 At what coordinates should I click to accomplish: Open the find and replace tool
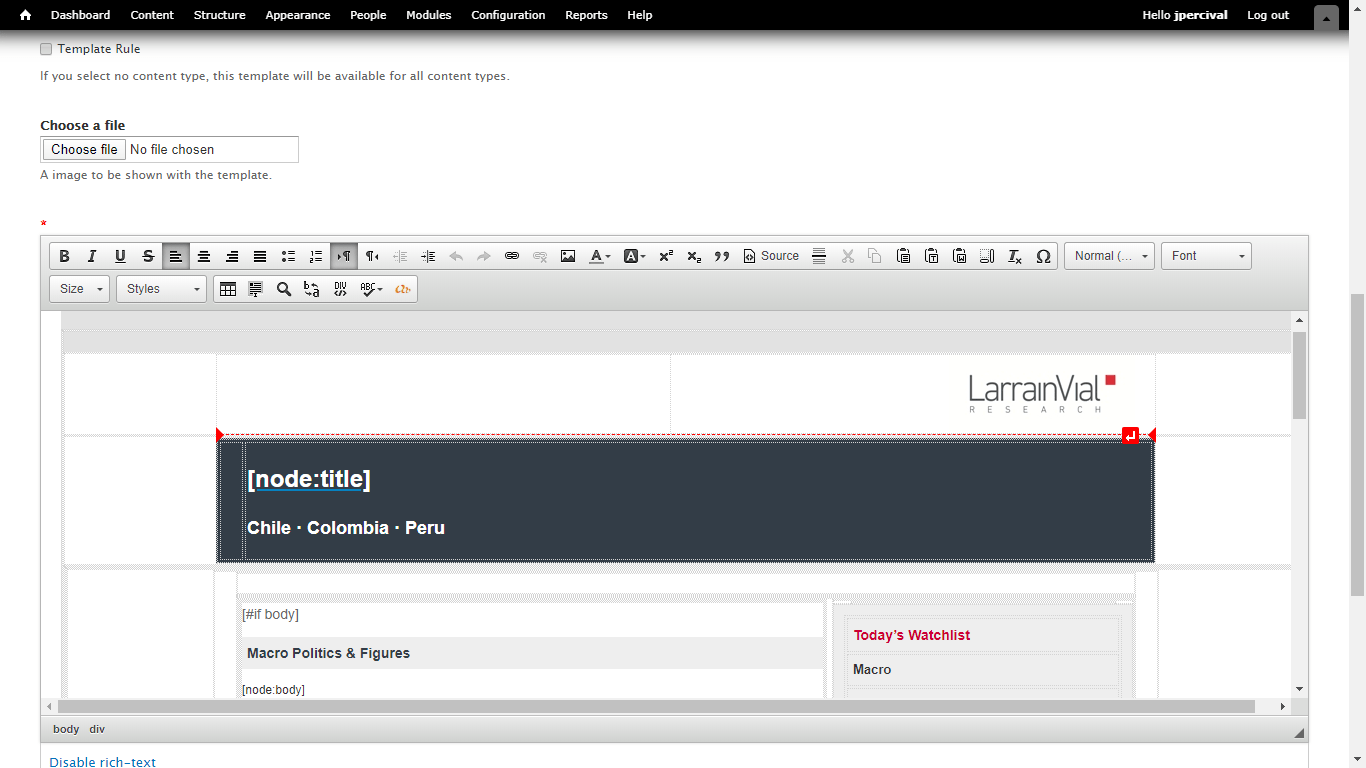pos(284,289)
